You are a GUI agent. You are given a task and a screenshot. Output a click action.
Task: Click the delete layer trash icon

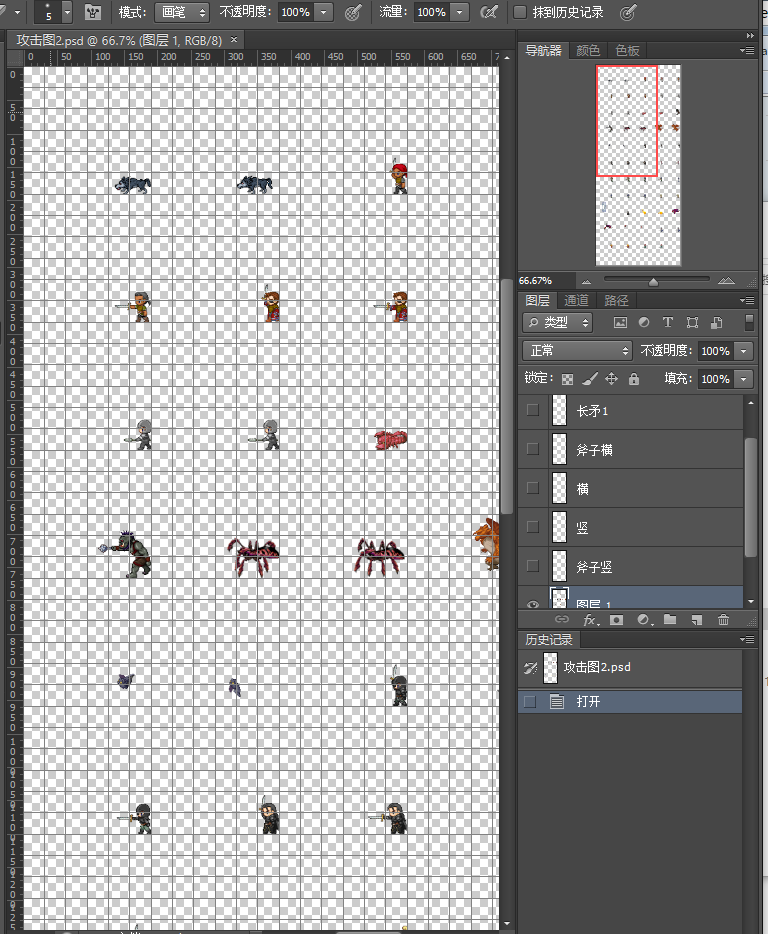click(x=723, y=619)
